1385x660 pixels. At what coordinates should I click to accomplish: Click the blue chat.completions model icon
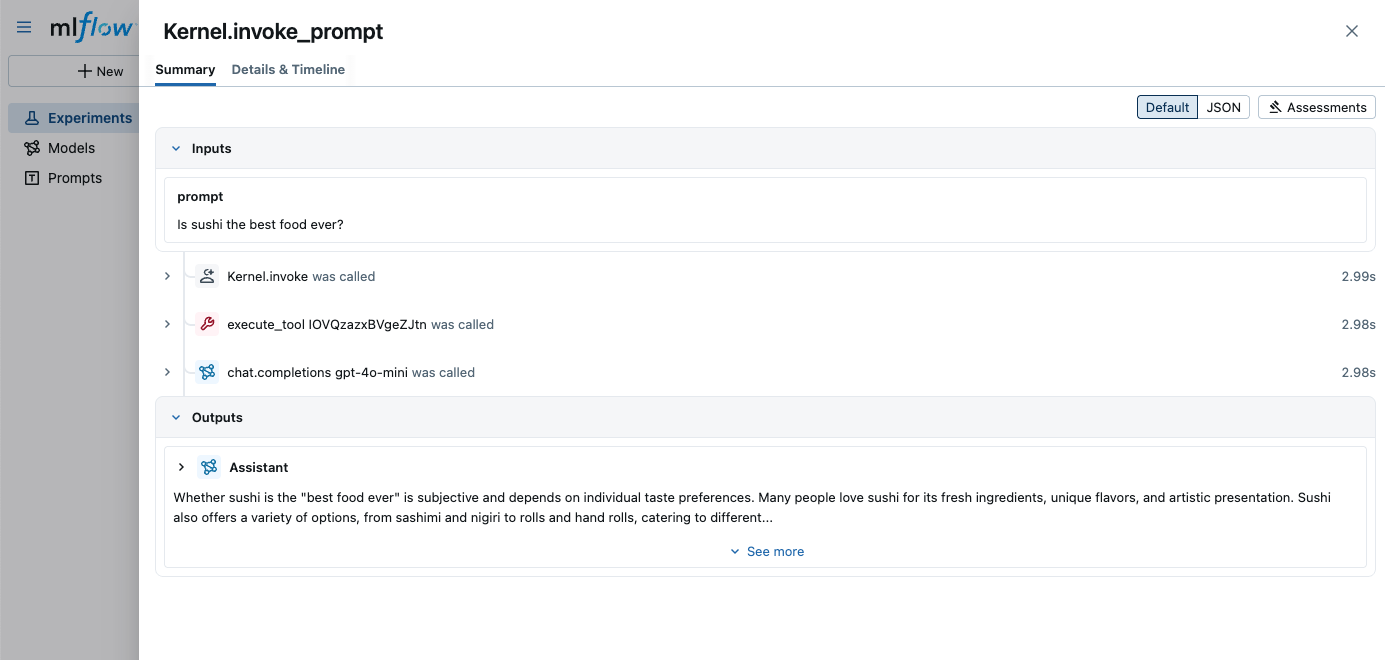[207, 372]
